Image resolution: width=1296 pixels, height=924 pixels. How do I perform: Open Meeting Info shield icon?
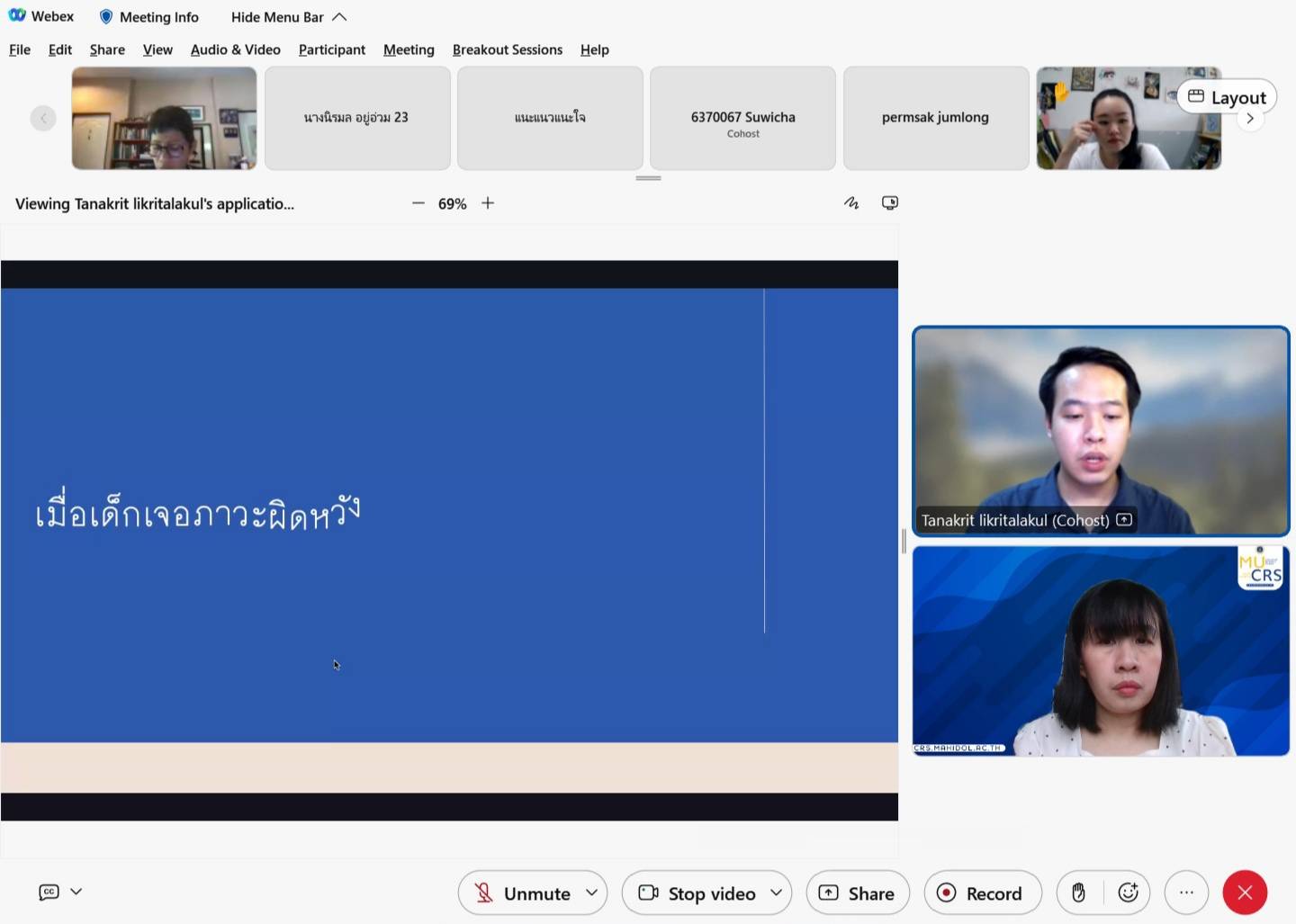106,17
